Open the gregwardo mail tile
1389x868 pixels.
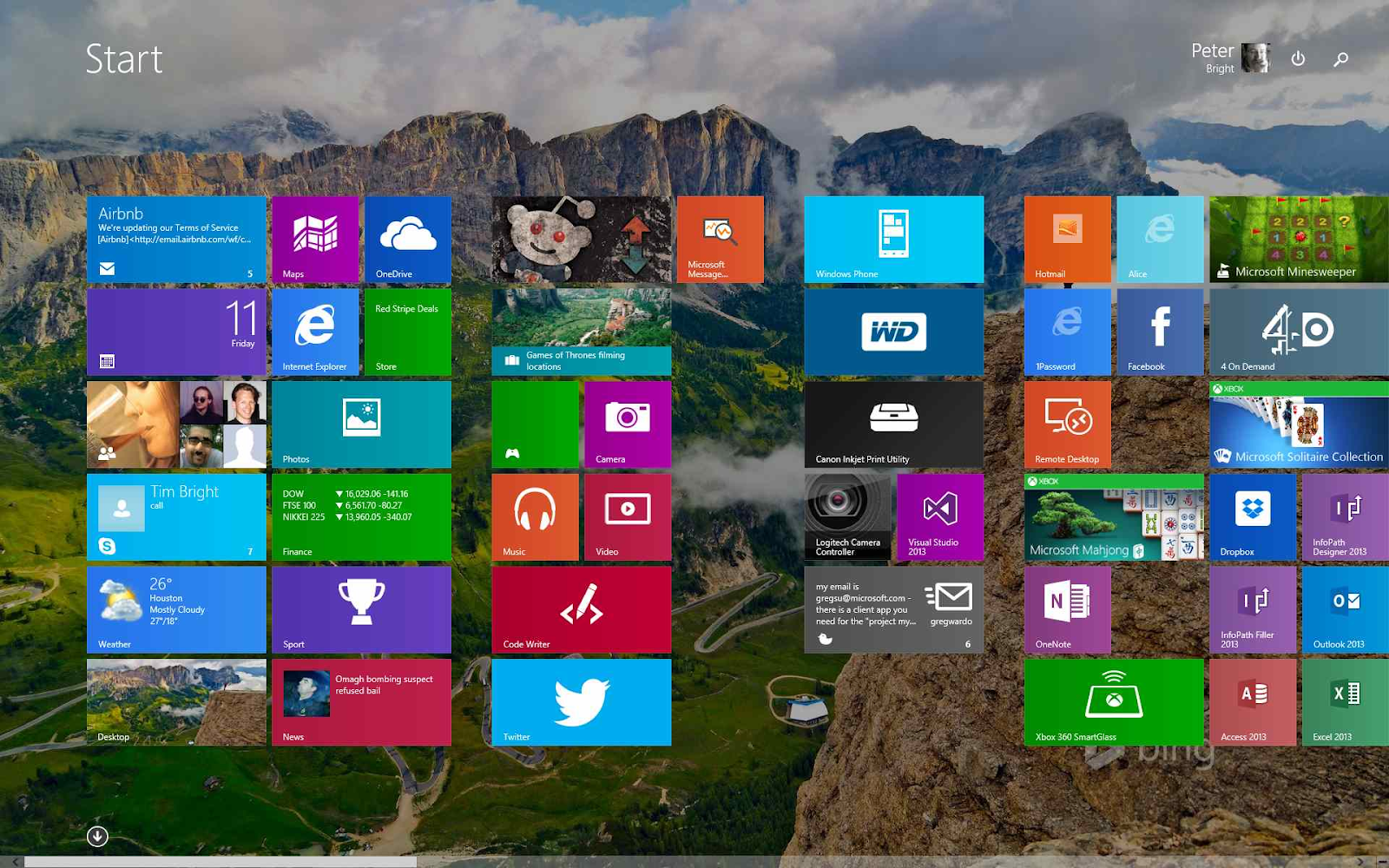click(x=894, y=609)
